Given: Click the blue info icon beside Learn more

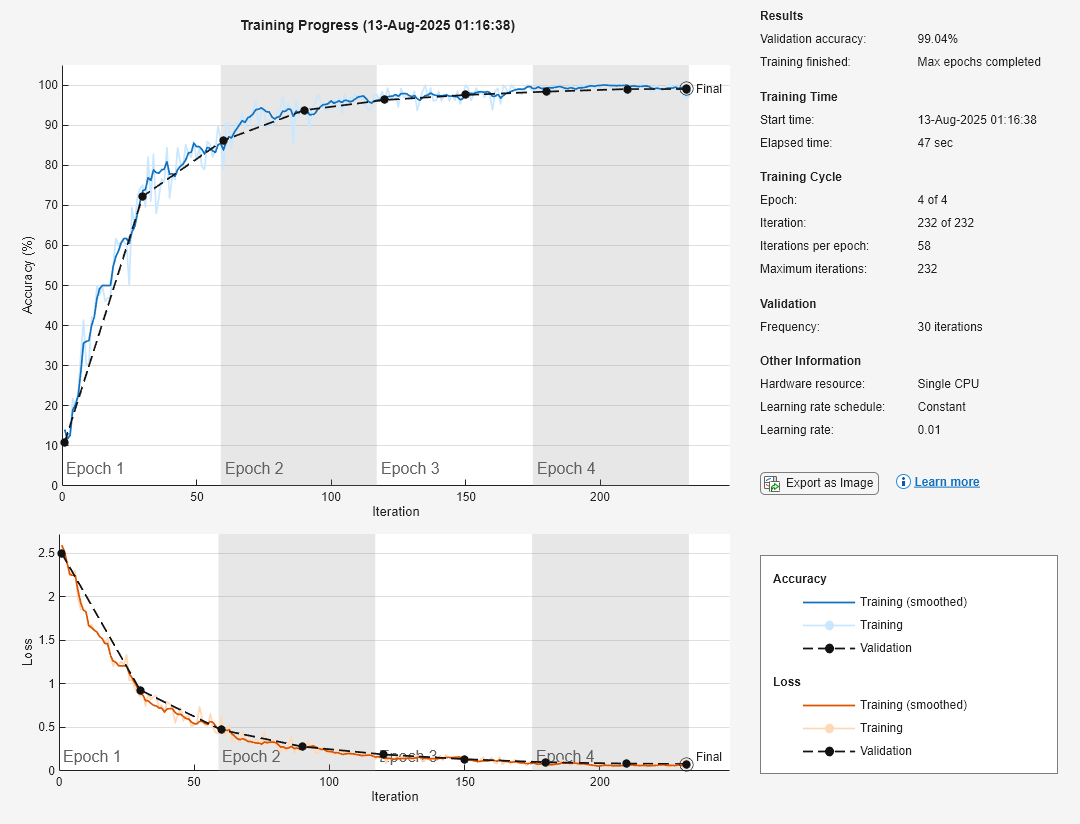Looking at the screenshot, I should (x=903, y=482).
